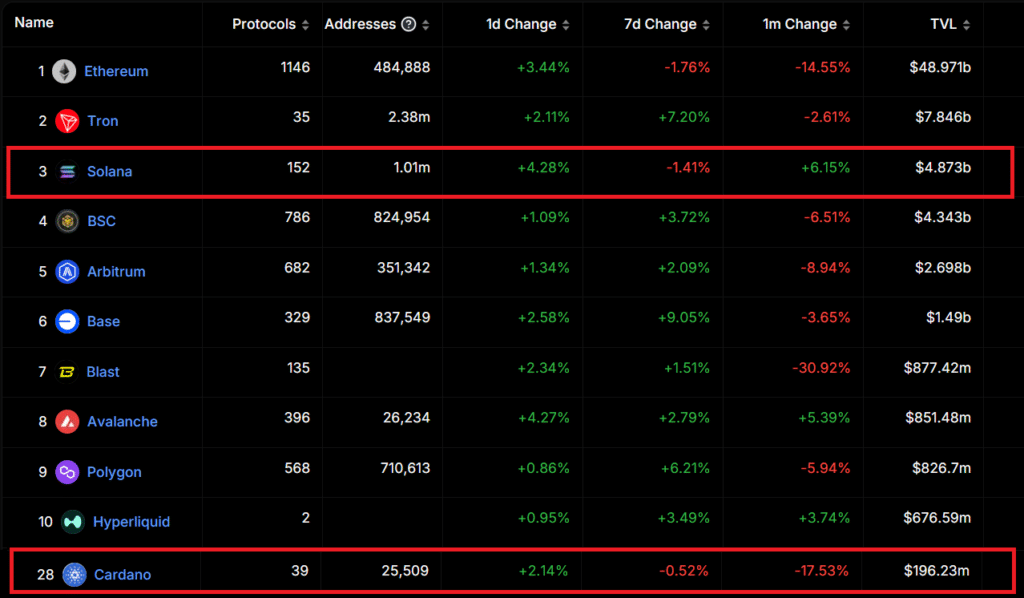Viewport: 1024px width, 598px height.
Task: Sort by 7d Change column
Action: [666, 24]
